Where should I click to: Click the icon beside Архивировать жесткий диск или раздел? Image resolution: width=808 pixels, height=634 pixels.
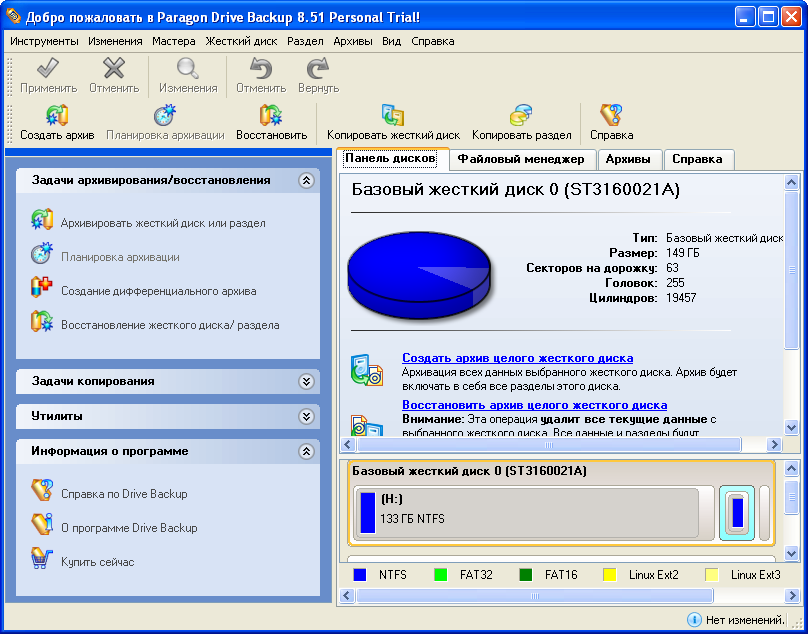point(42,220)
